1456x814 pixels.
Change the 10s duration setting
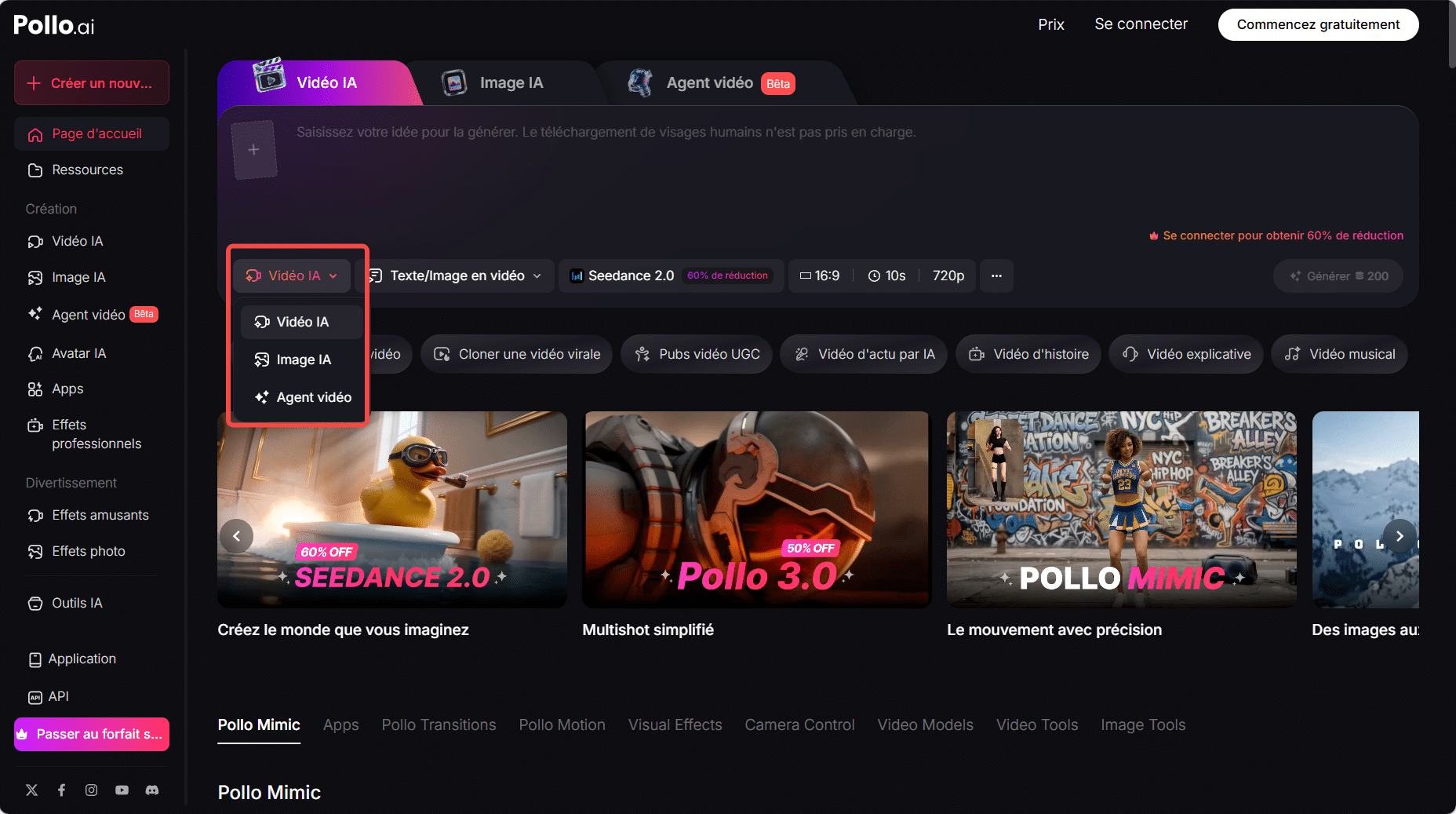[x=887, y=276]
